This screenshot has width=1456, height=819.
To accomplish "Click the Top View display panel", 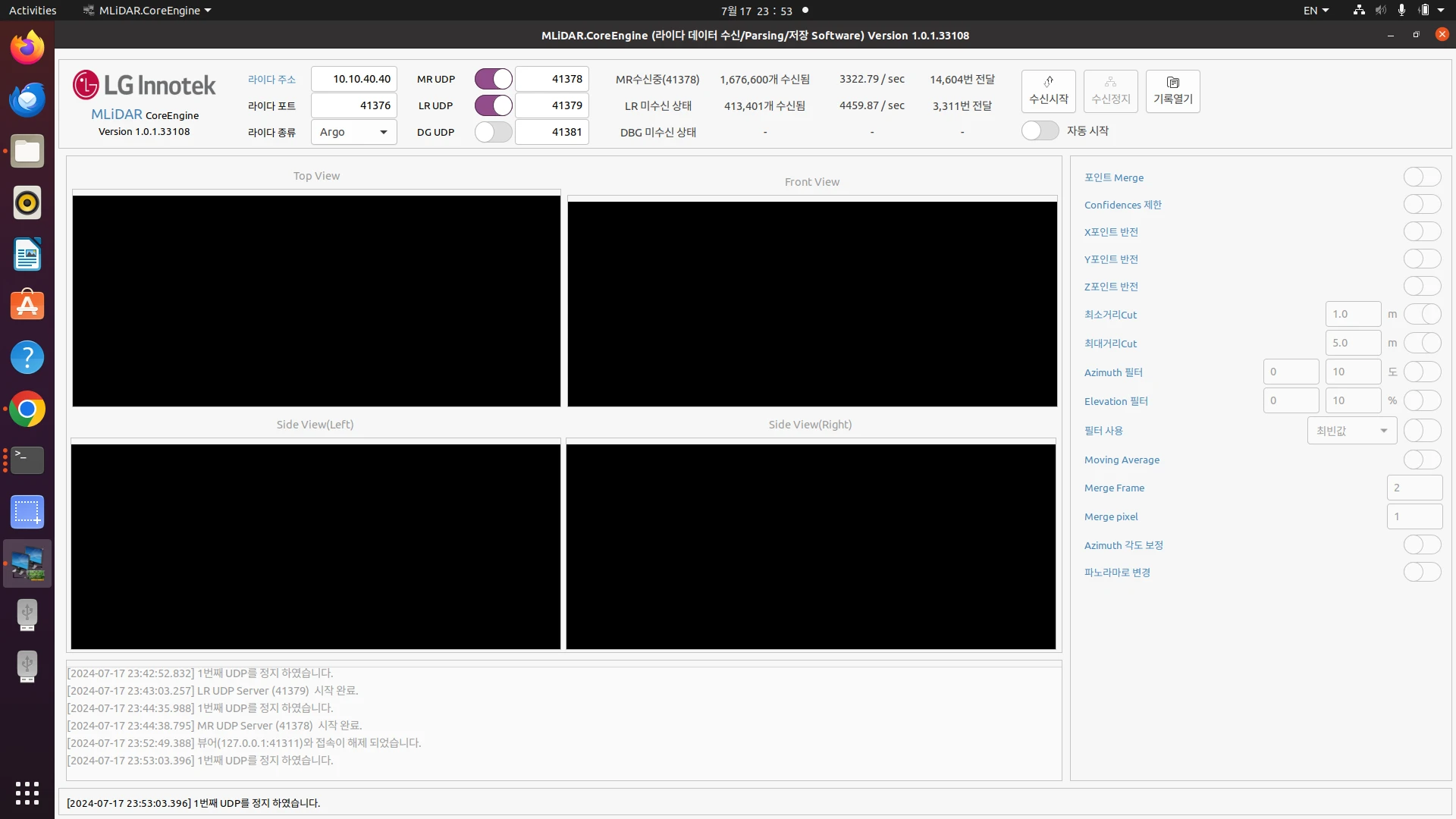I will (316, 301).
